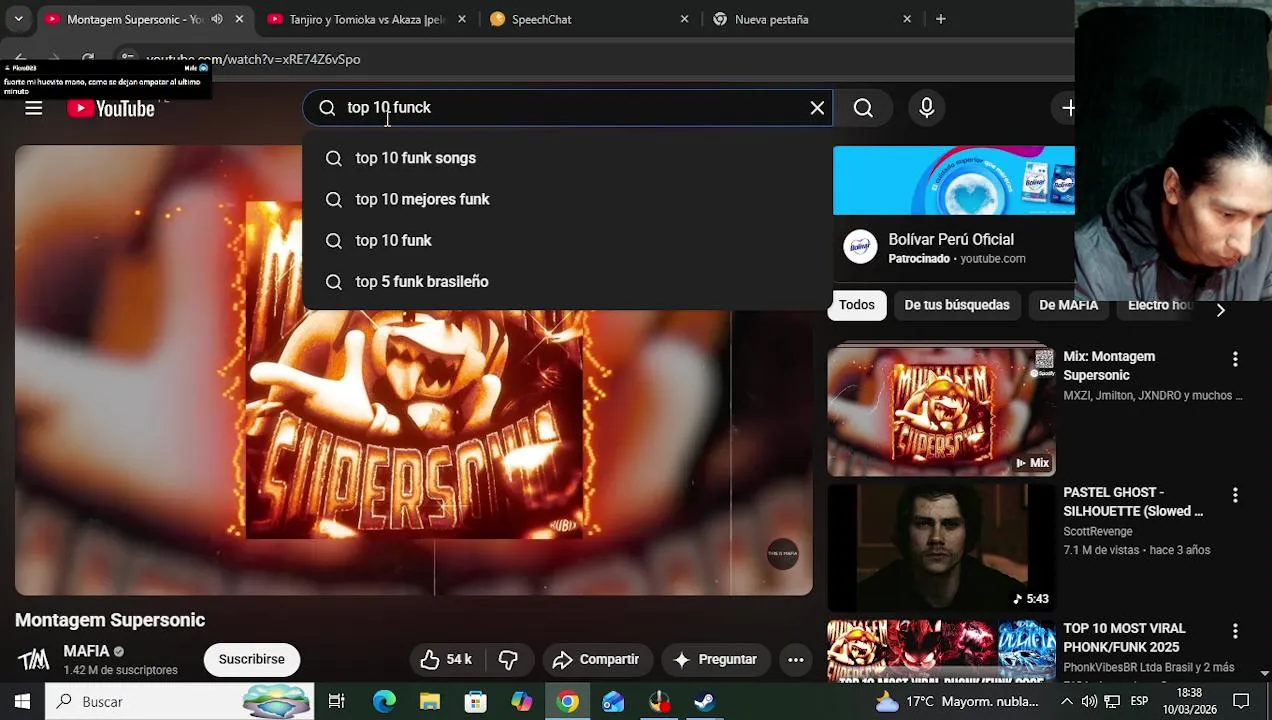Open the Windows notification center icon

[1241, 701]
